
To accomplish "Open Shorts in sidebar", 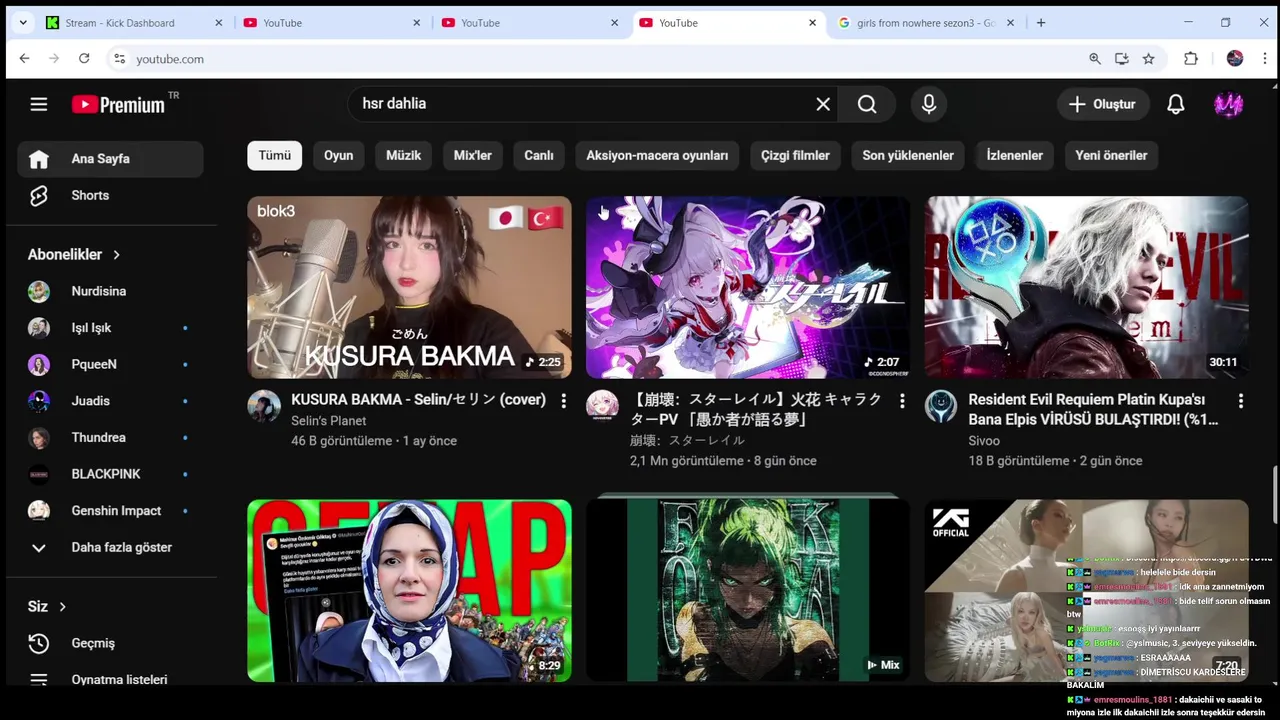I will 110,196.
